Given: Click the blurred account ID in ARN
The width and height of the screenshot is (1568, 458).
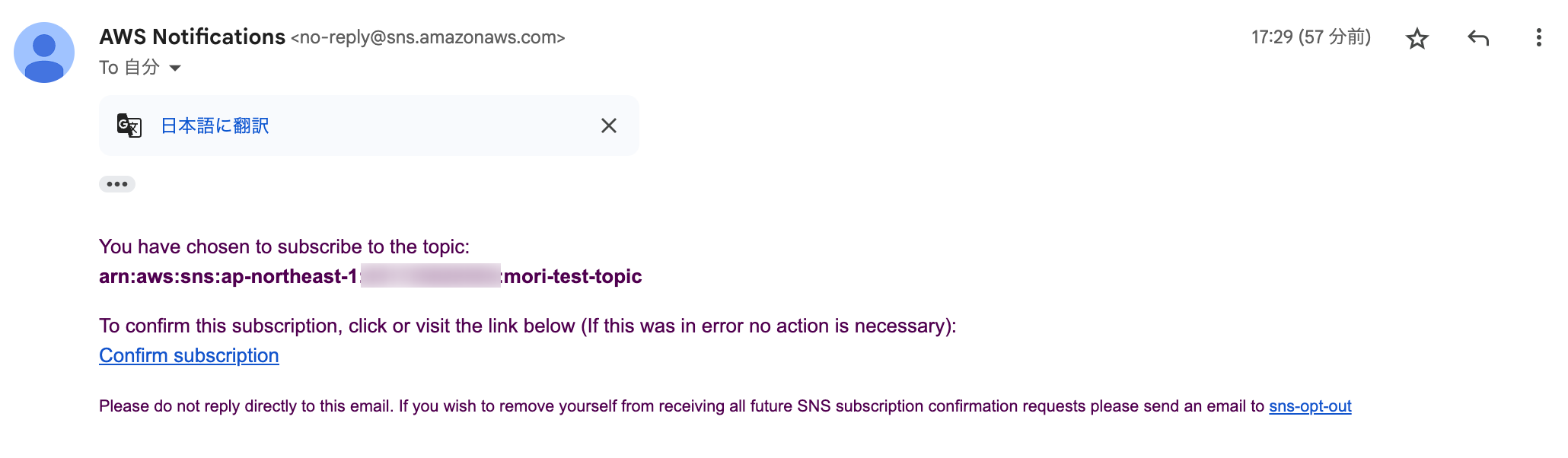Looking at the screenshot, I should tap(431, 275).
